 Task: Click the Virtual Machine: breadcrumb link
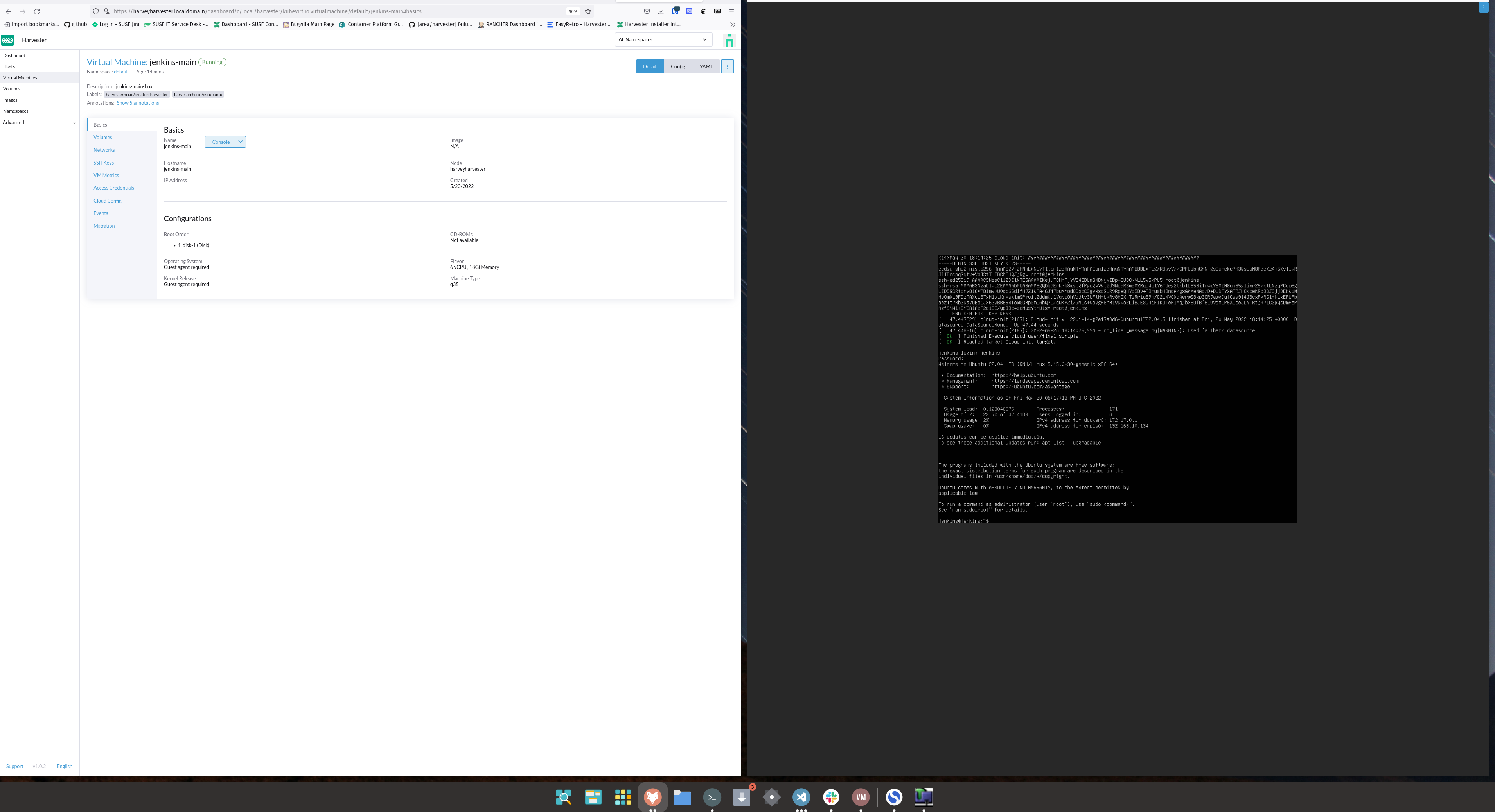pyautogui.click(x=117, y=62)
